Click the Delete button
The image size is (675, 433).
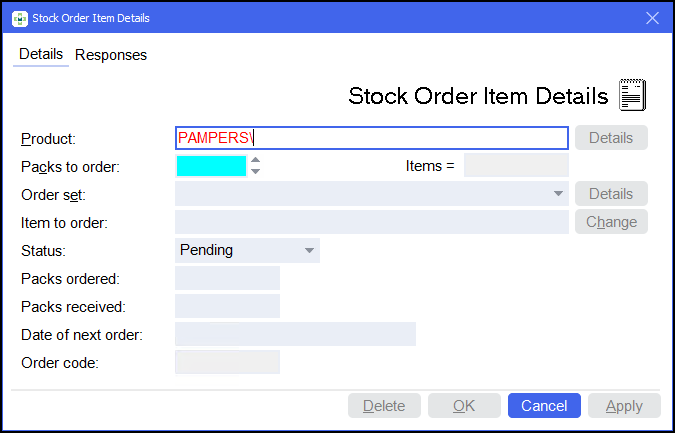pyautogui.click(x=384, y=405)
